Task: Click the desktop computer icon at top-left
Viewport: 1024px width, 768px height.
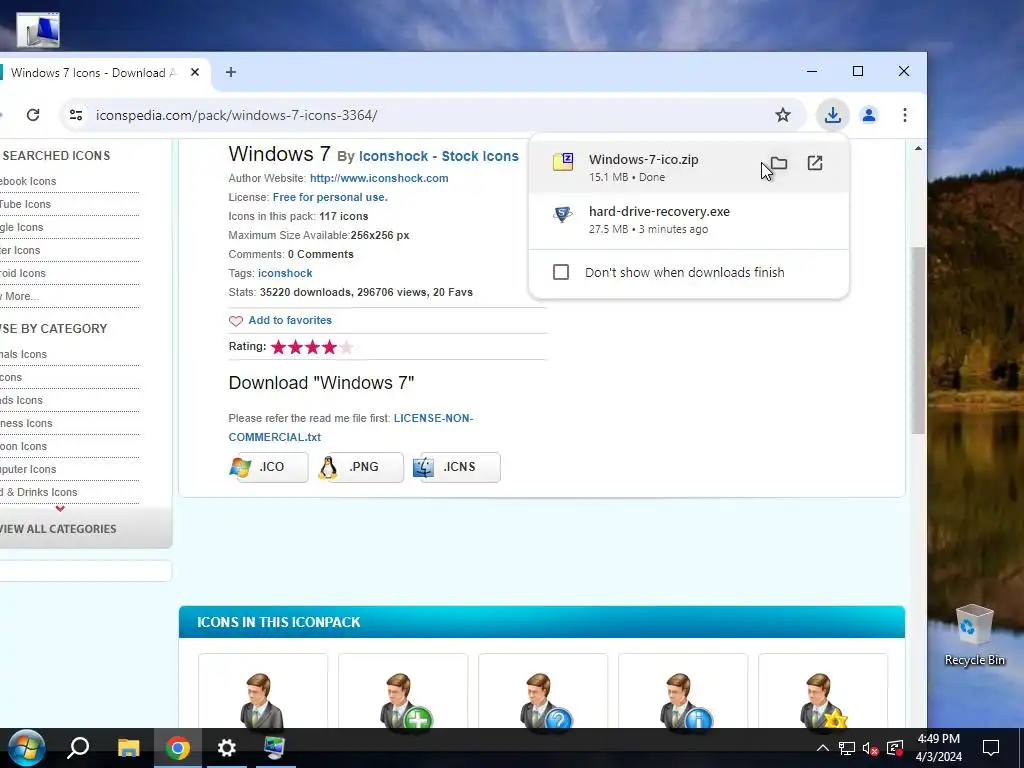Action: point(38,29)
